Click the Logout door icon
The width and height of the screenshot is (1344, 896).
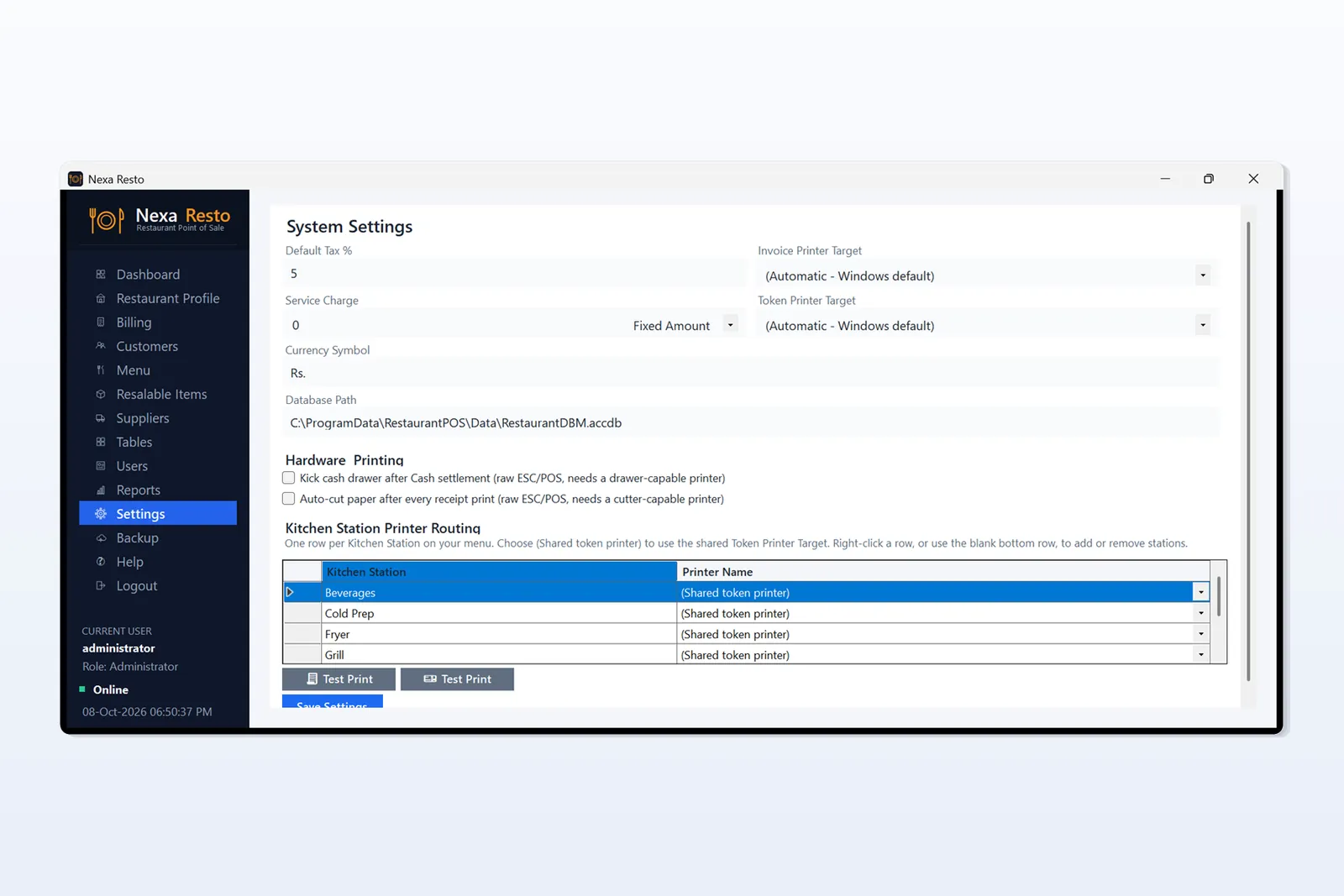click(x=101, y=586)
